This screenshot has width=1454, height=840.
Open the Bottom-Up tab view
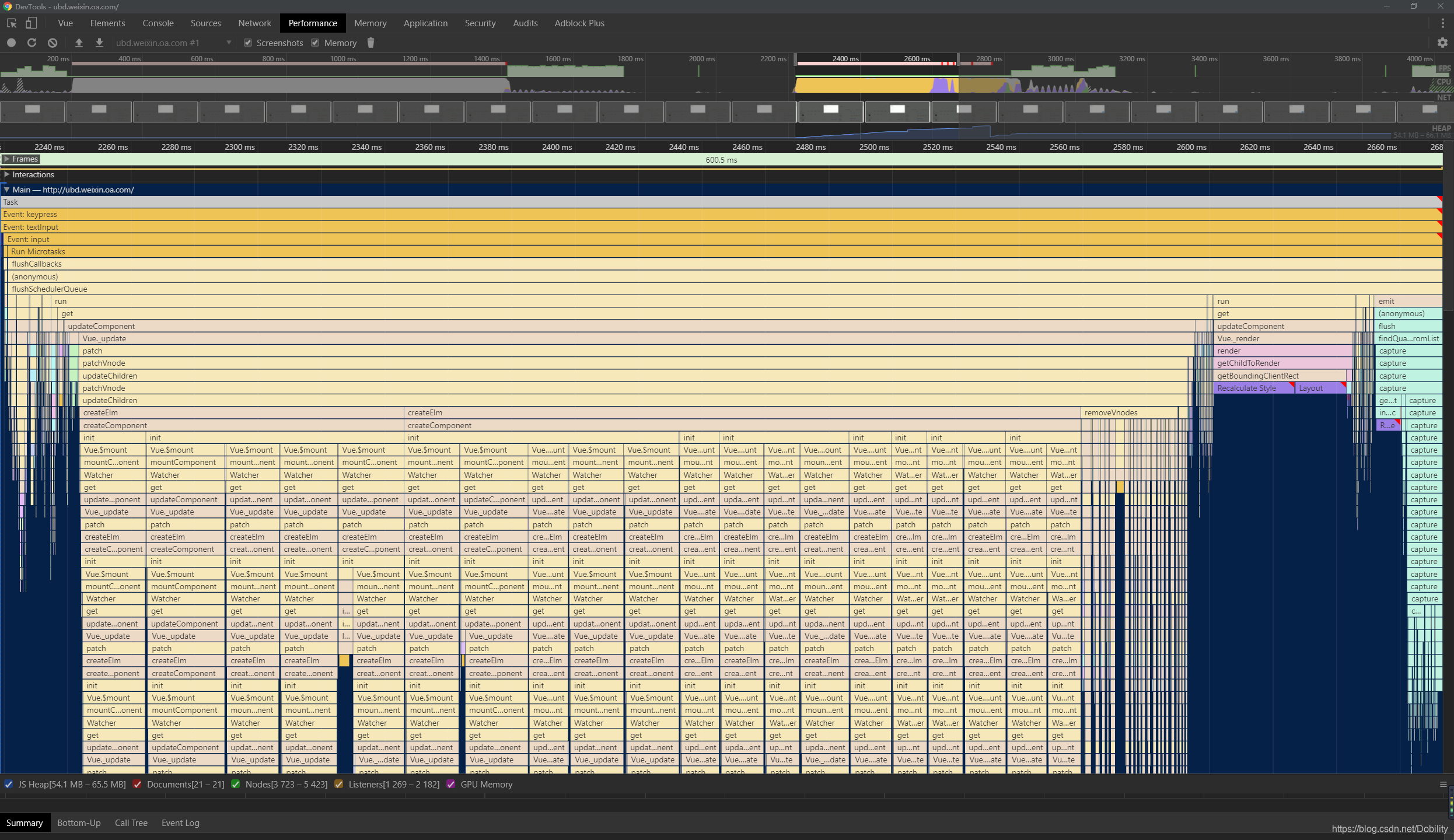click(79, 822)
